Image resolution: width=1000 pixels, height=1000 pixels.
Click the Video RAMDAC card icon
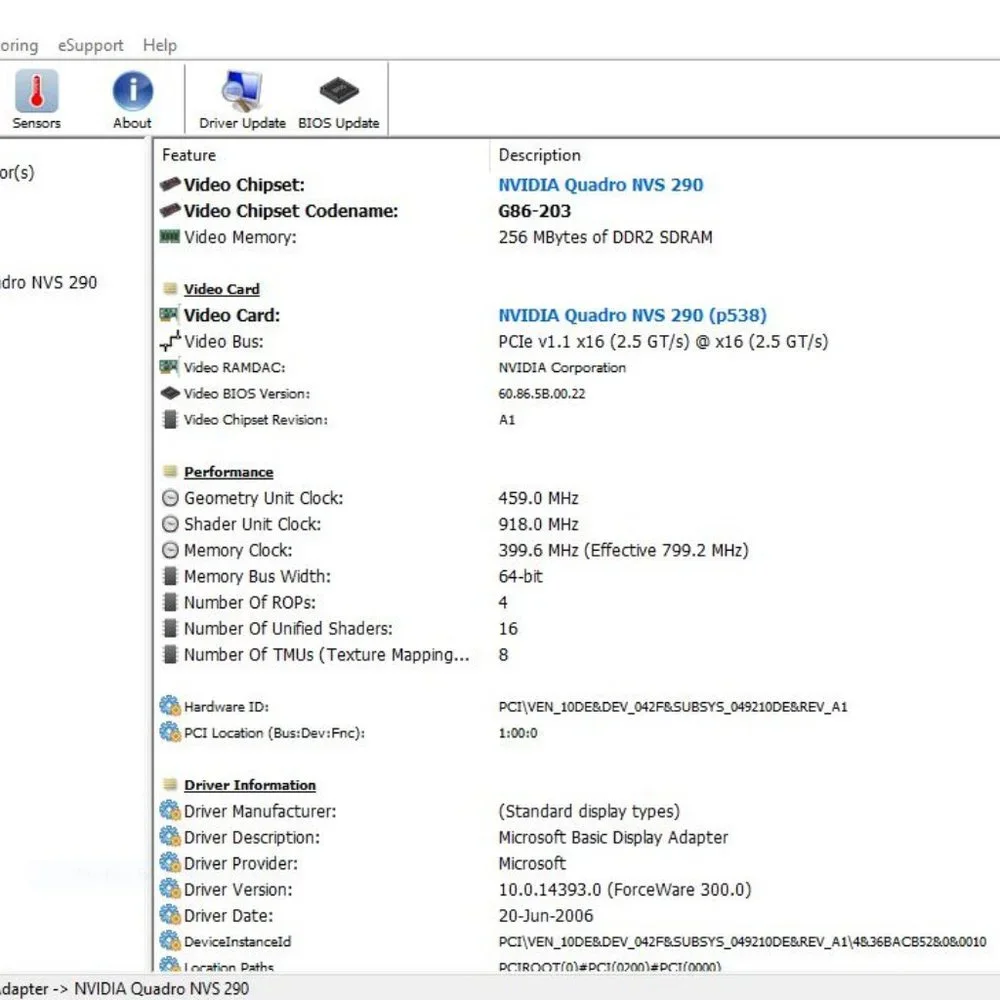pyautogui.click(x=169, y=367)
